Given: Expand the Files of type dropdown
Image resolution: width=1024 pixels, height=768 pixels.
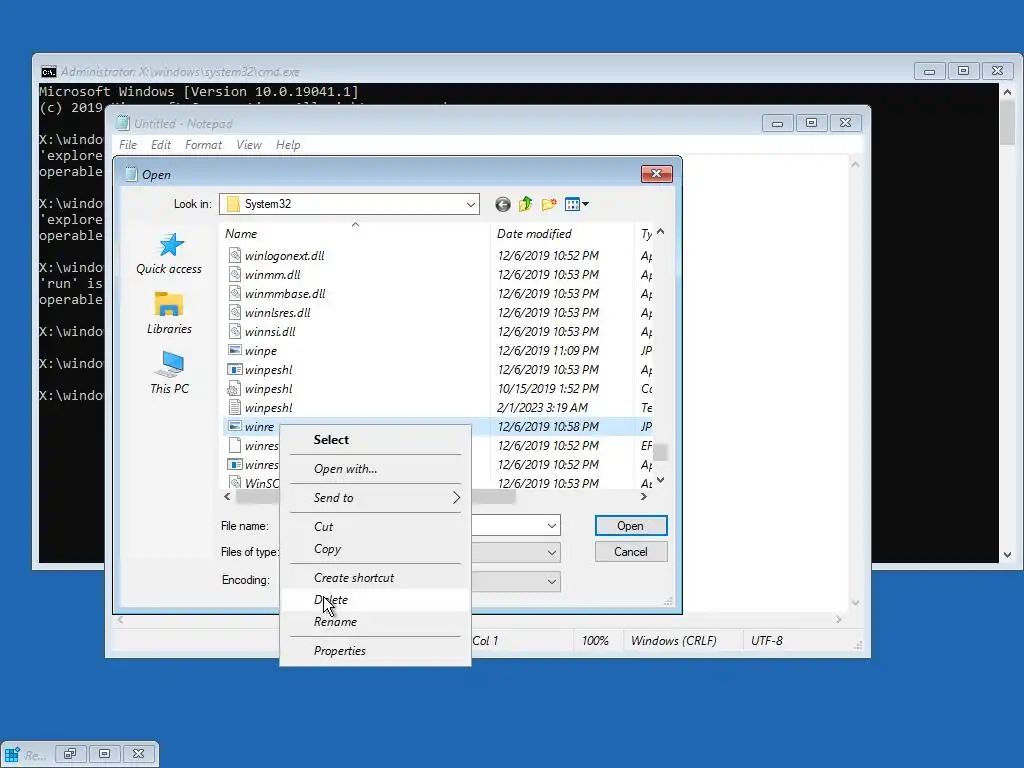Looking at the screenshot, I should (x=552, y=553).
